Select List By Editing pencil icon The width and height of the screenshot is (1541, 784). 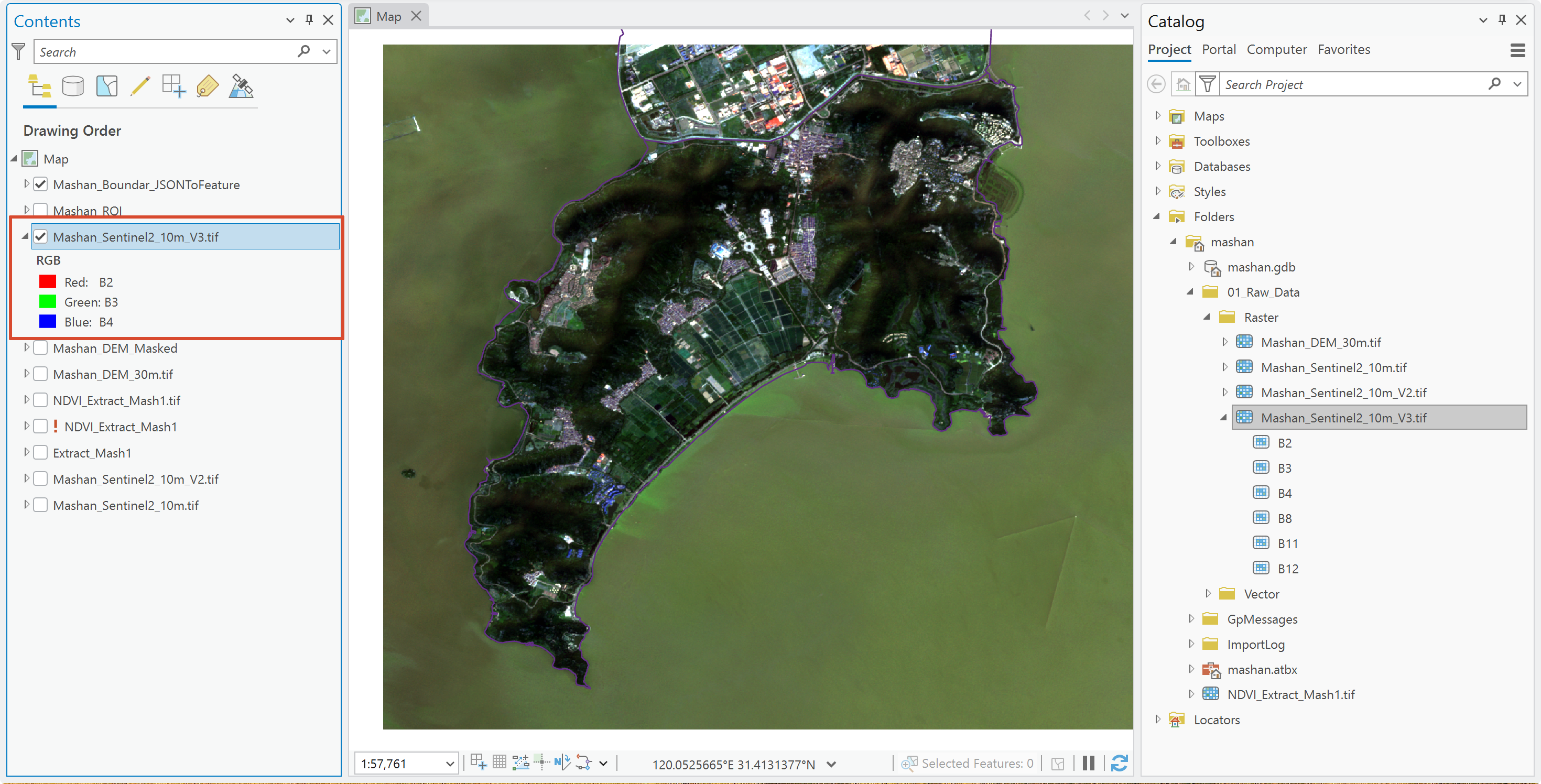140,86
